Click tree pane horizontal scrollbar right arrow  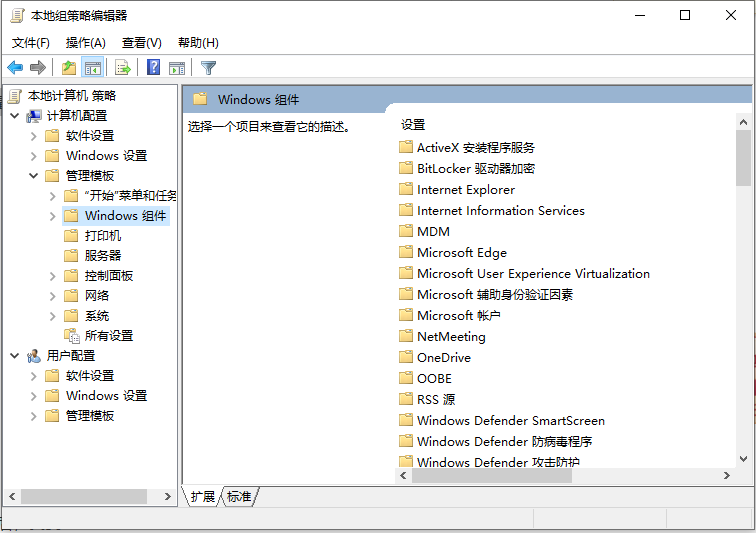[167, 496]
